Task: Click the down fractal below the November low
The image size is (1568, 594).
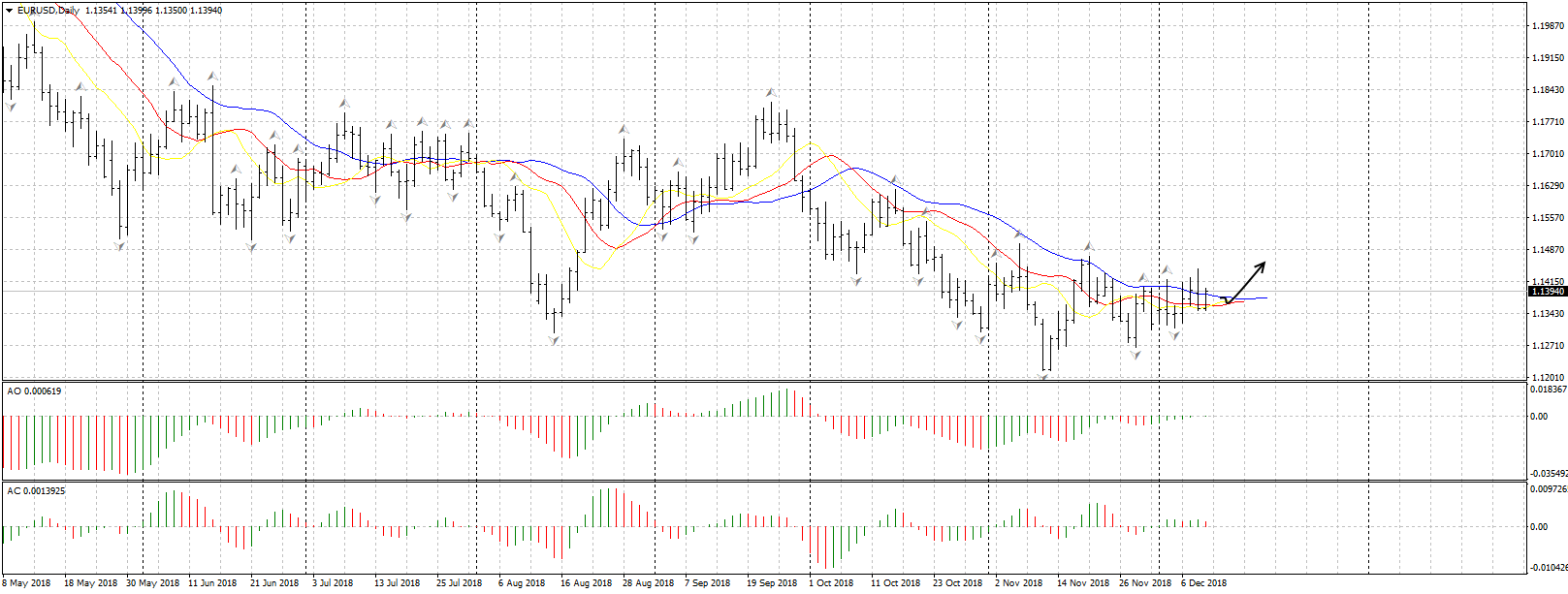Action: click(1044, 376)
